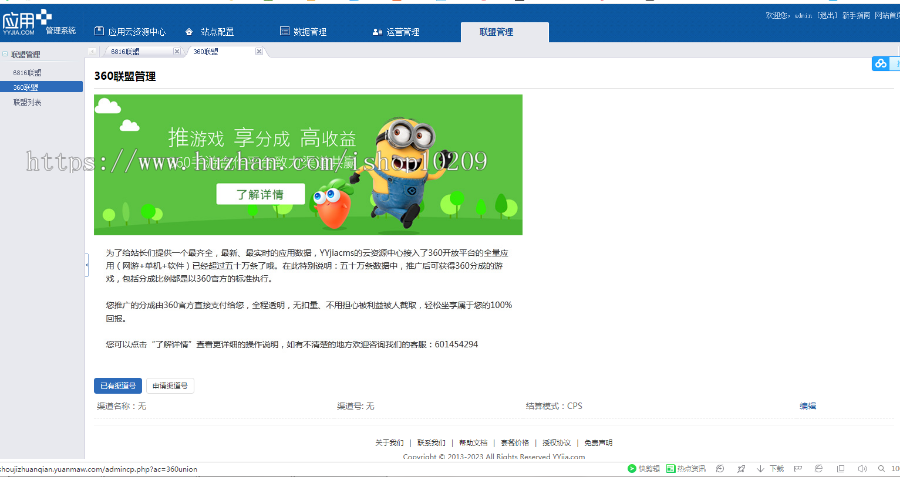Click the 快剪辑 status bar icon

coord(643,468)
